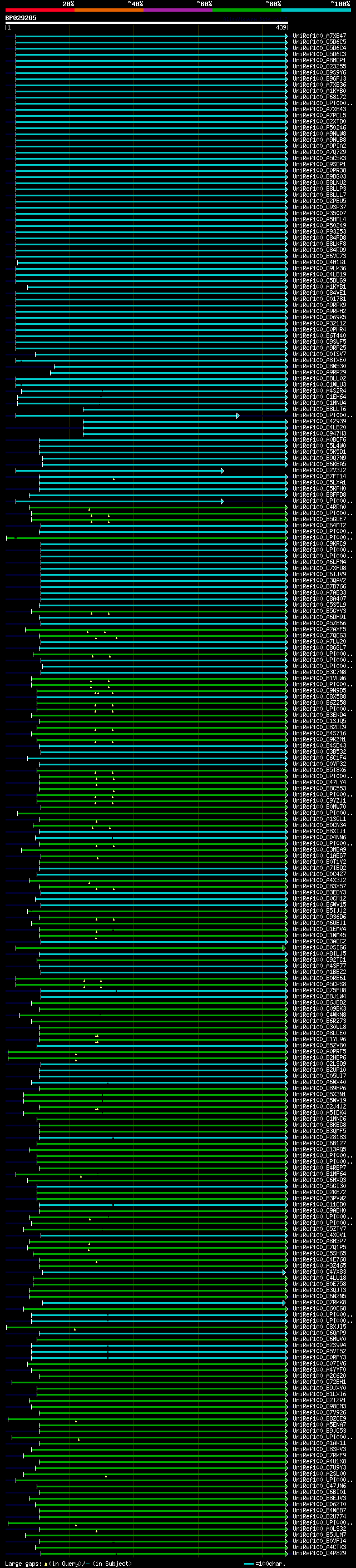The width and height of the screenshot is (356, 1568).
Task: Select the UniRef100_A4S2R4 label
Action: click(x=319, y=391)
